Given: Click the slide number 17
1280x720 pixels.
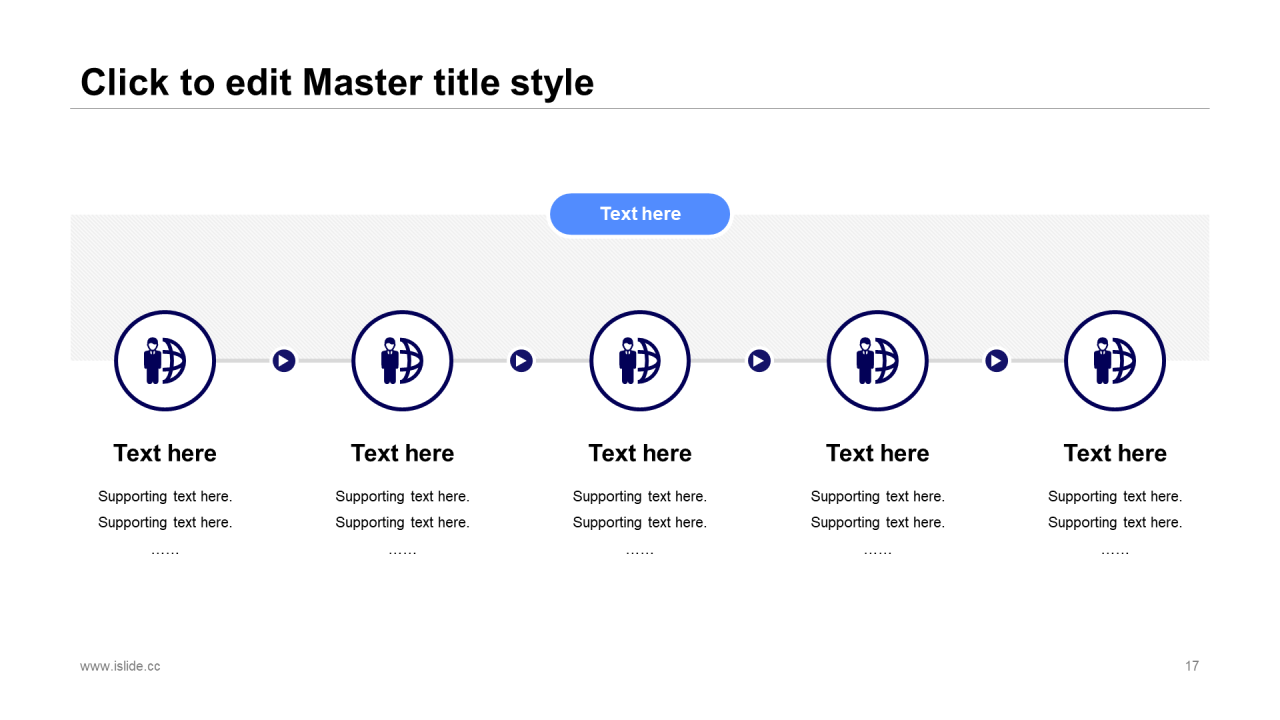Looking at the screenshot, I should 1192,666.
